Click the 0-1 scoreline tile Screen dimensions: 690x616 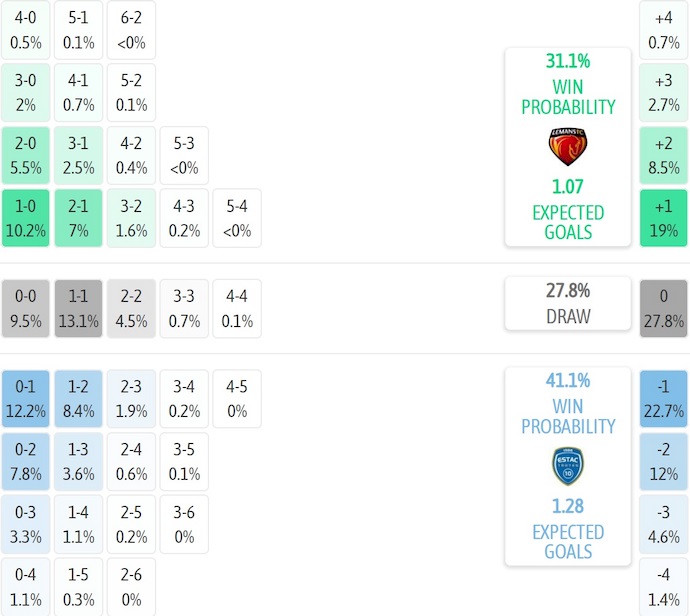26,398
